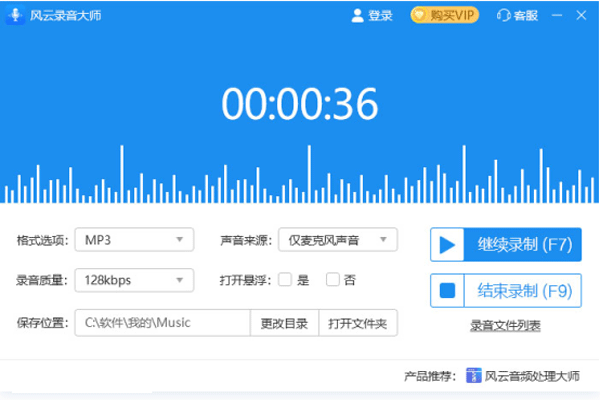Click the user profile icon beside 登录
Screen dimensions: 600x400
[357, 15]
